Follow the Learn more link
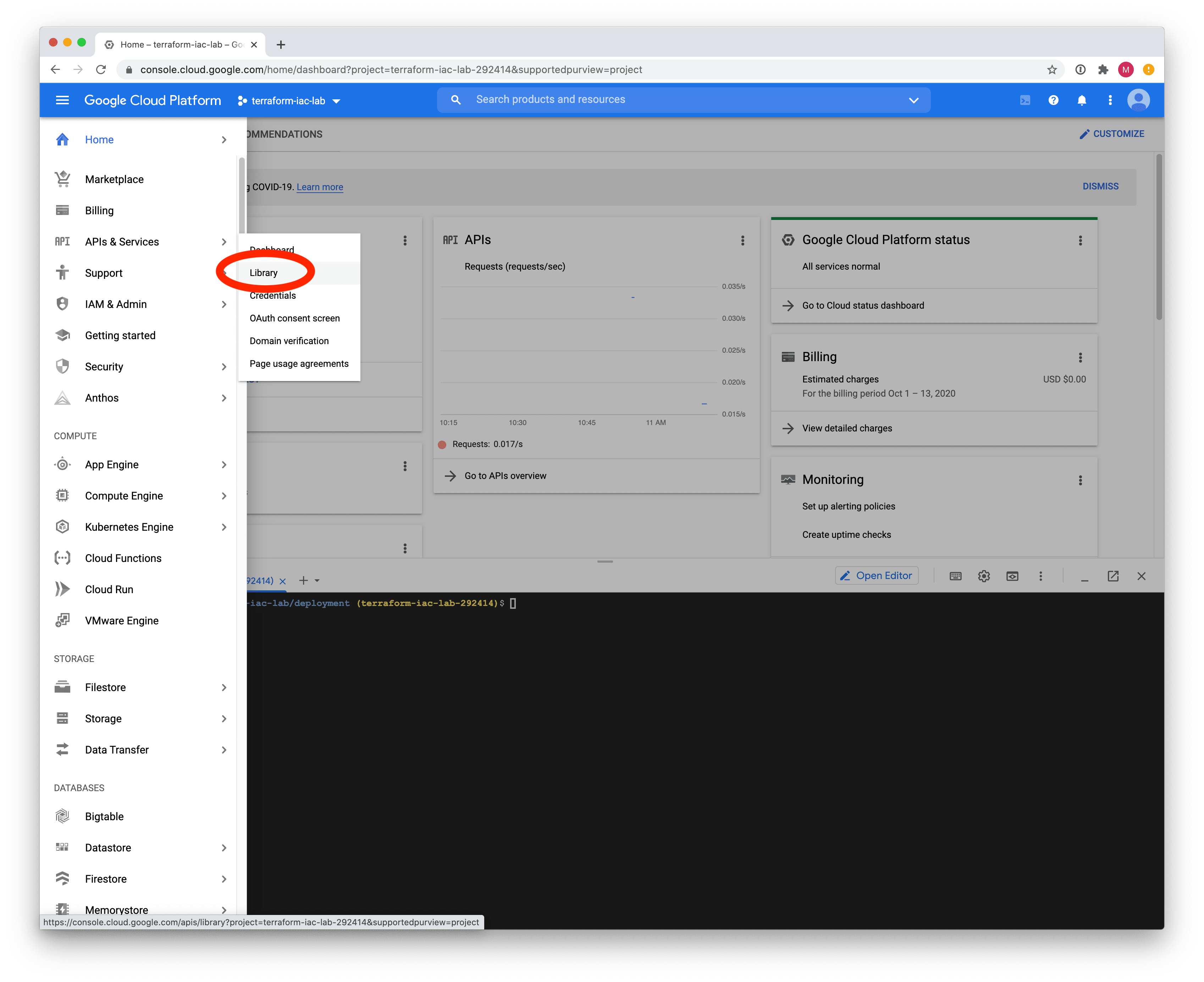This screenshot has height=982, width=1204. pos(320,187)
